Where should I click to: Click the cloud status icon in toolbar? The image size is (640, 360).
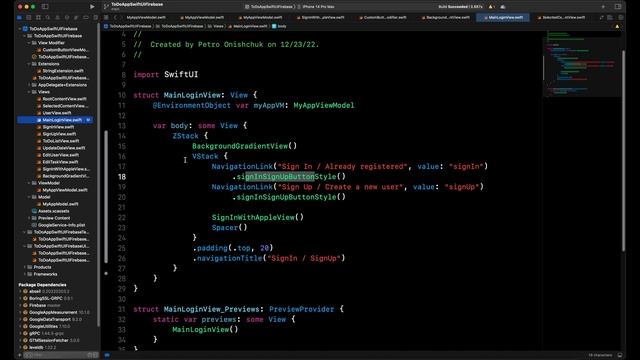(503, 7)
